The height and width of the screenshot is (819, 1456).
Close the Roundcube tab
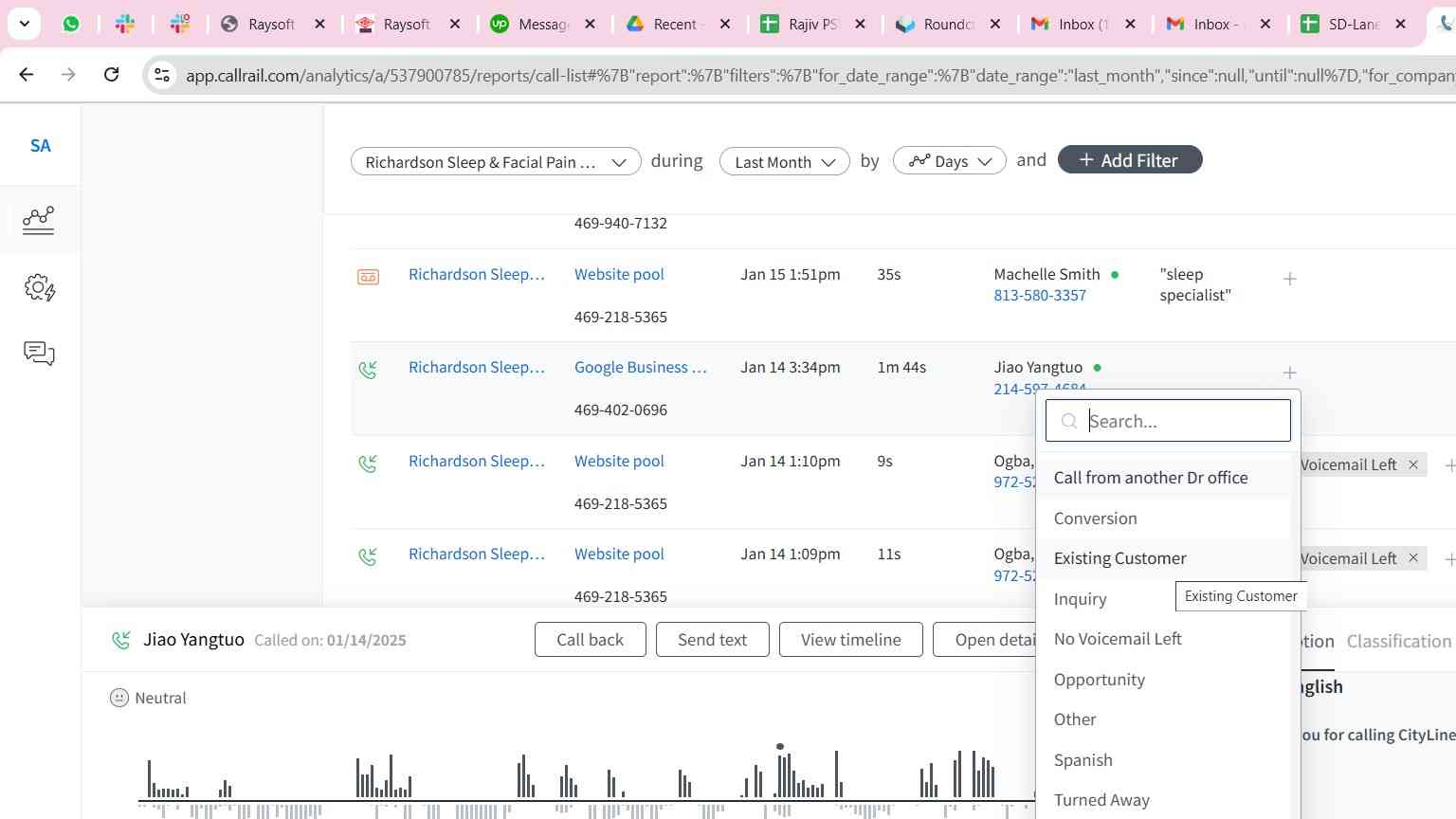(995, 24)
